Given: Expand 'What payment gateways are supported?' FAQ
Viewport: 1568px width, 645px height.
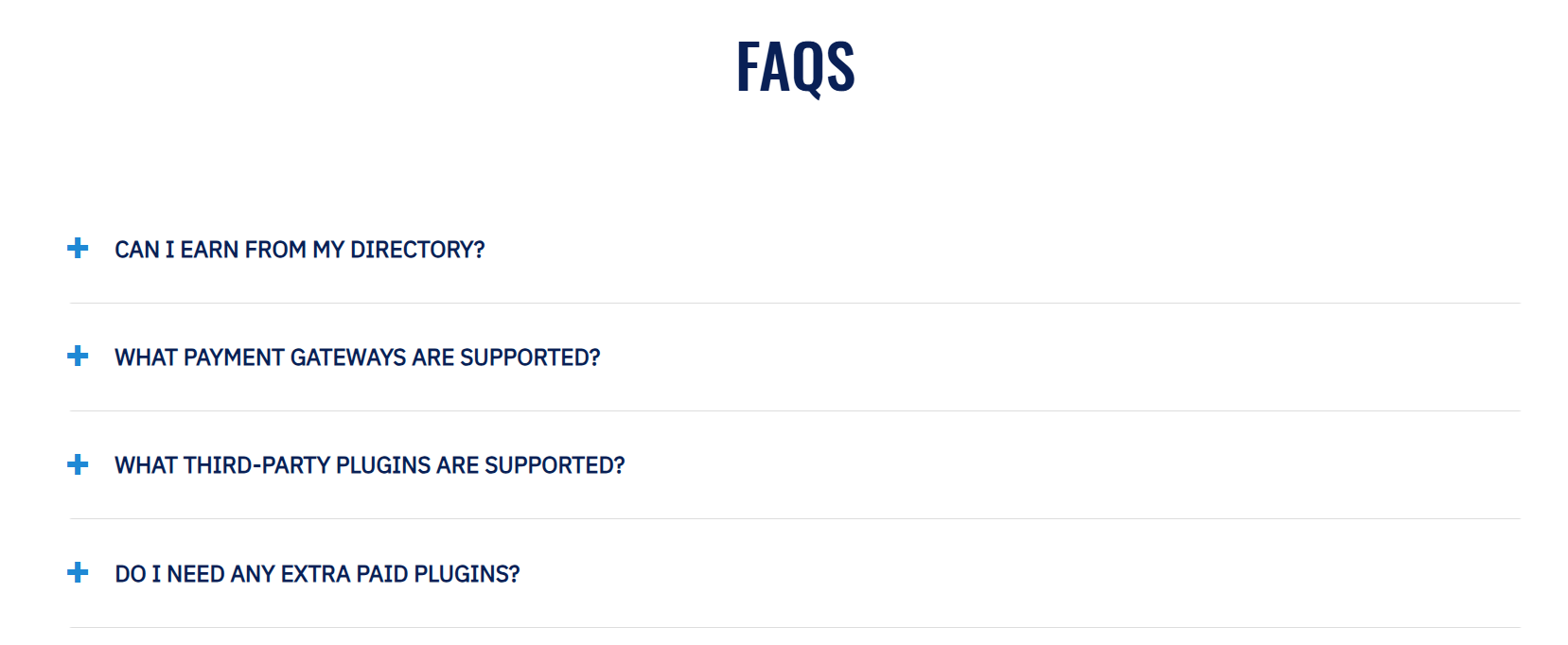Looking at the screenshot, I should [x=357, y=357].
